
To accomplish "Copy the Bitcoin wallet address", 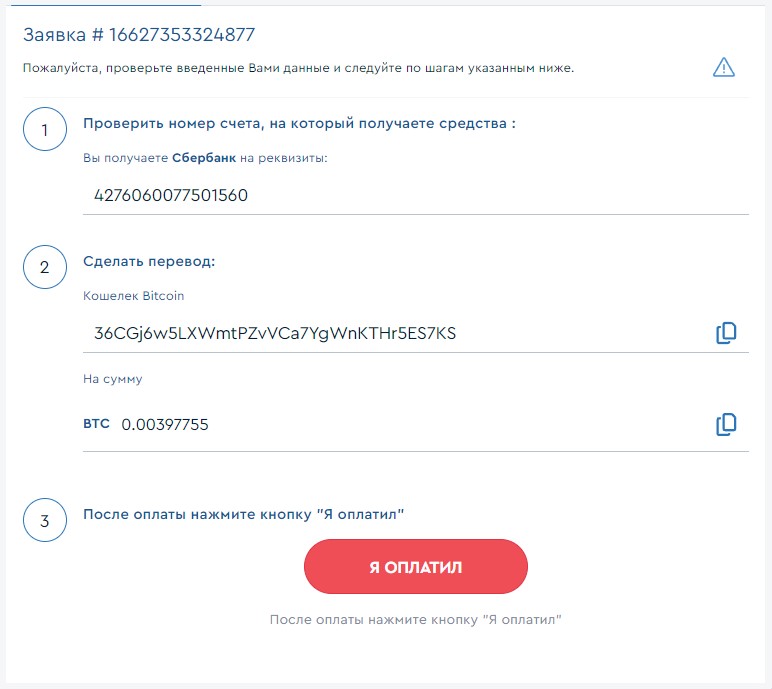I will point(726,333).
